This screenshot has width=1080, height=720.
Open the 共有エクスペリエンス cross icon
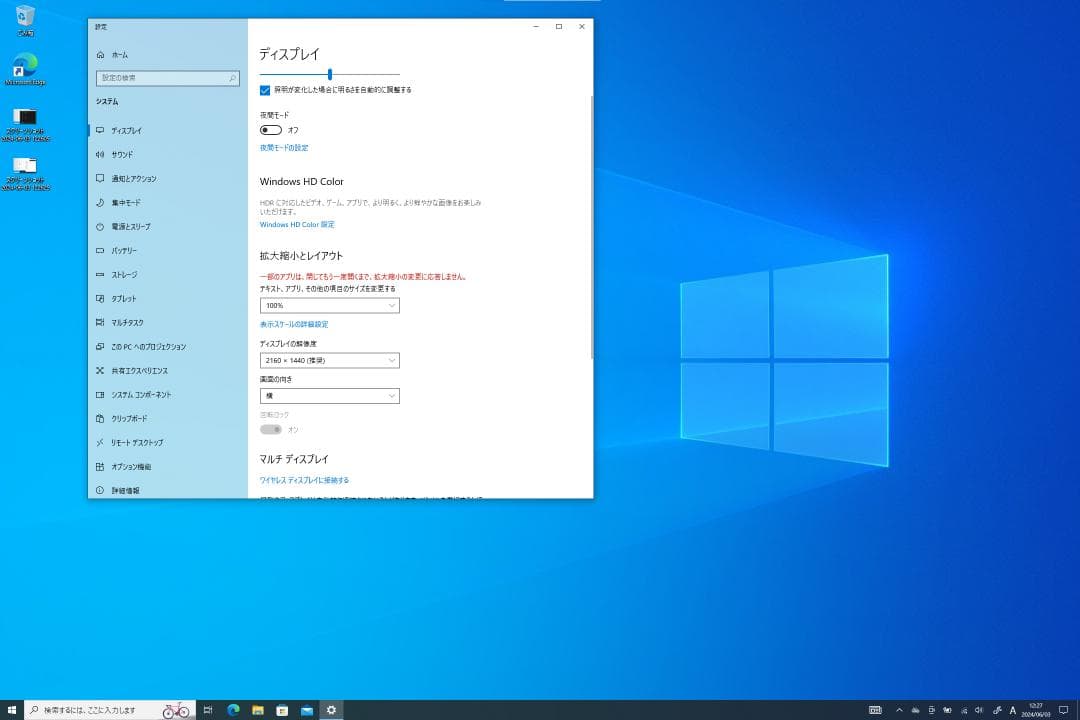(x=101, y=371)
